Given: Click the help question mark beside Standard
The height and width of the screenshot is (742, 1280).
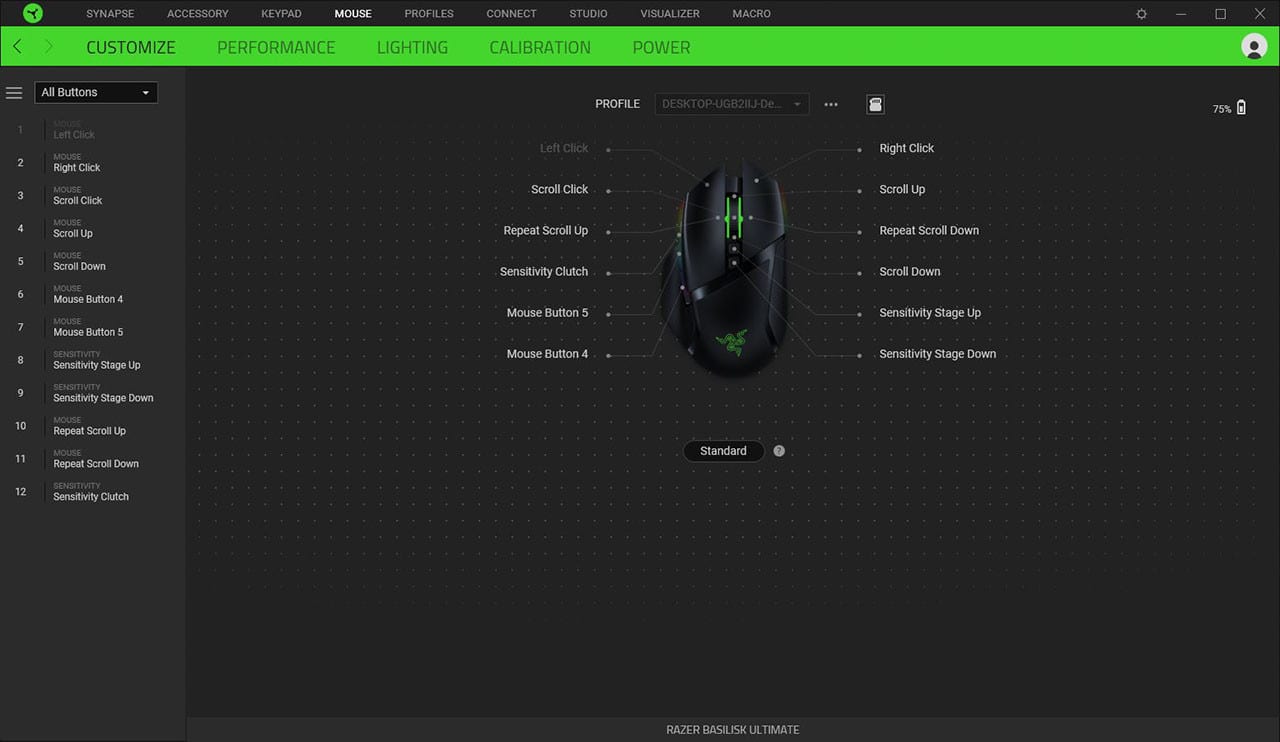Looking at the screenshot, I should coord(779,450).
